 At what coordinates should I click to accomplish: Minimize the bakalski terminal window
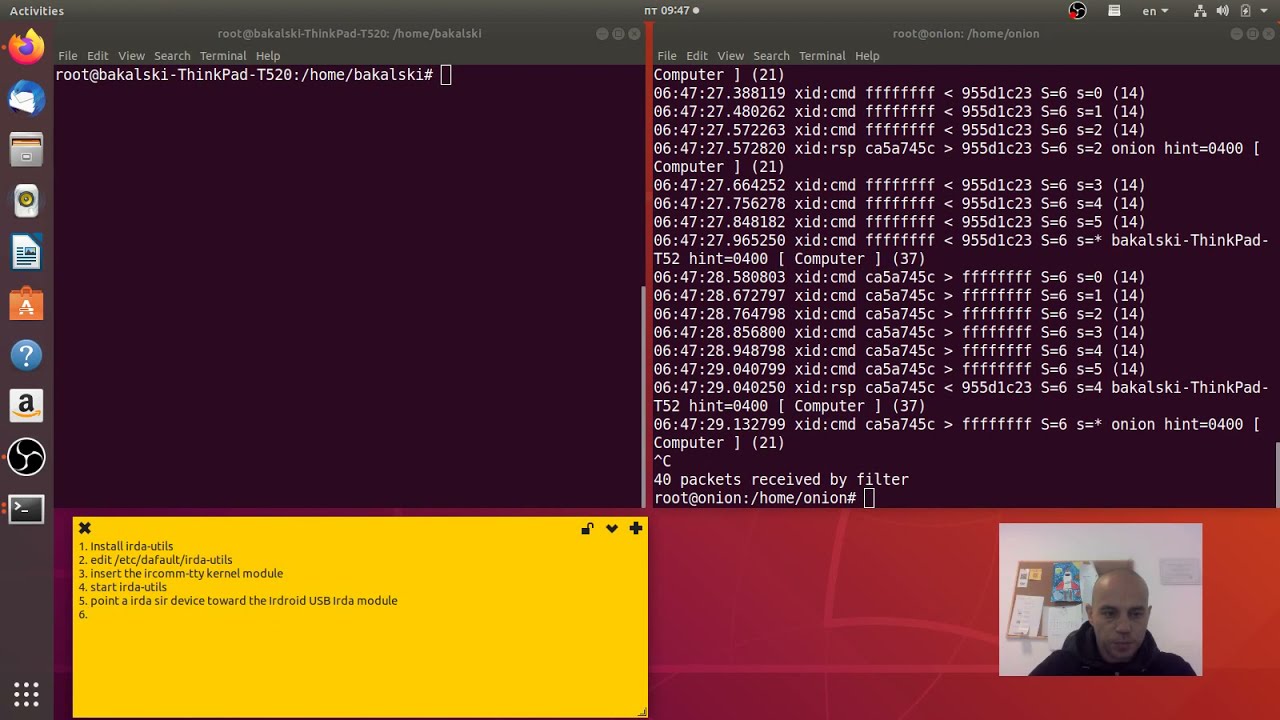coord(602,34)
